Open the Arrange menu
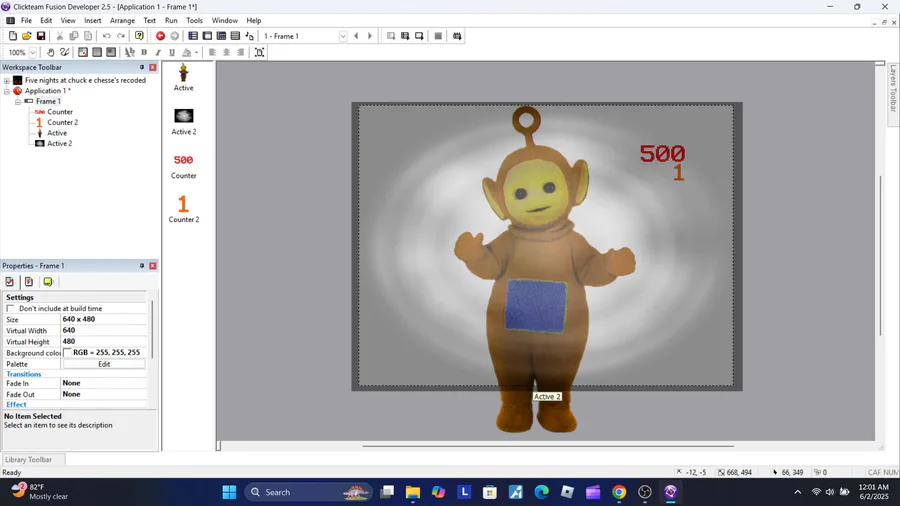The height and width of the screenshot is (506, 900). (122, 20)
